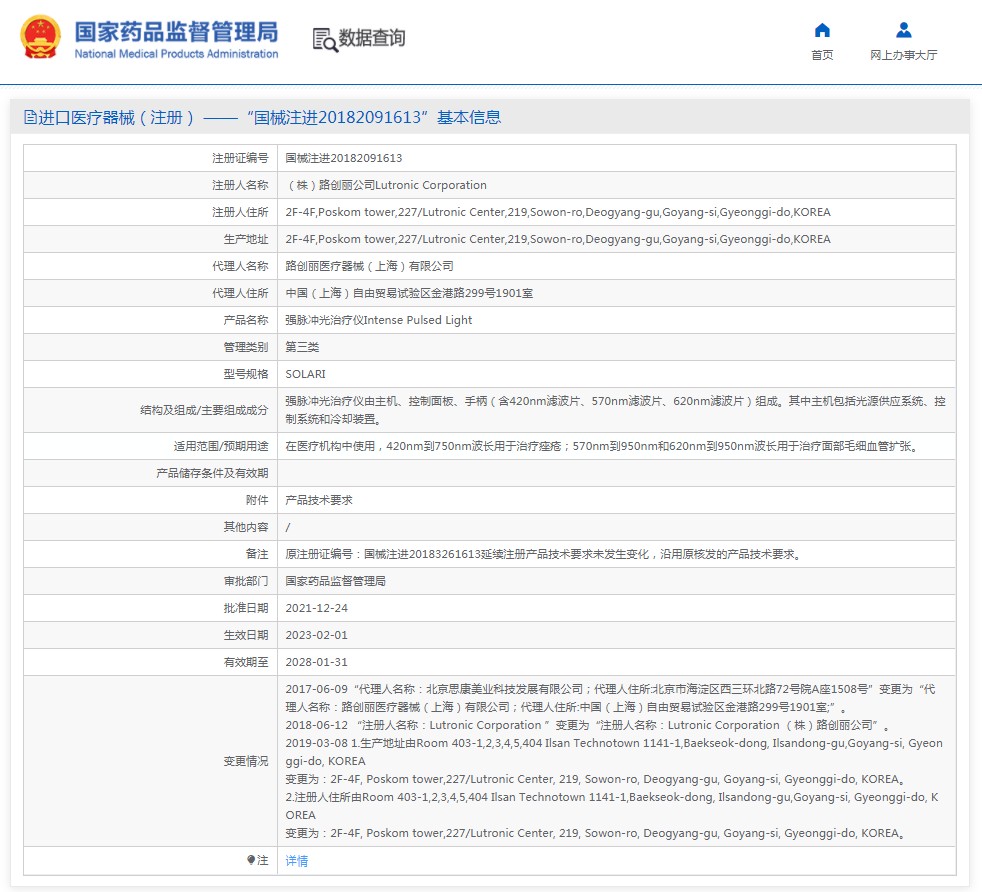Click the home icon labeled 首页
Viewport: 982px width, 892px height.
click(822, 30)
